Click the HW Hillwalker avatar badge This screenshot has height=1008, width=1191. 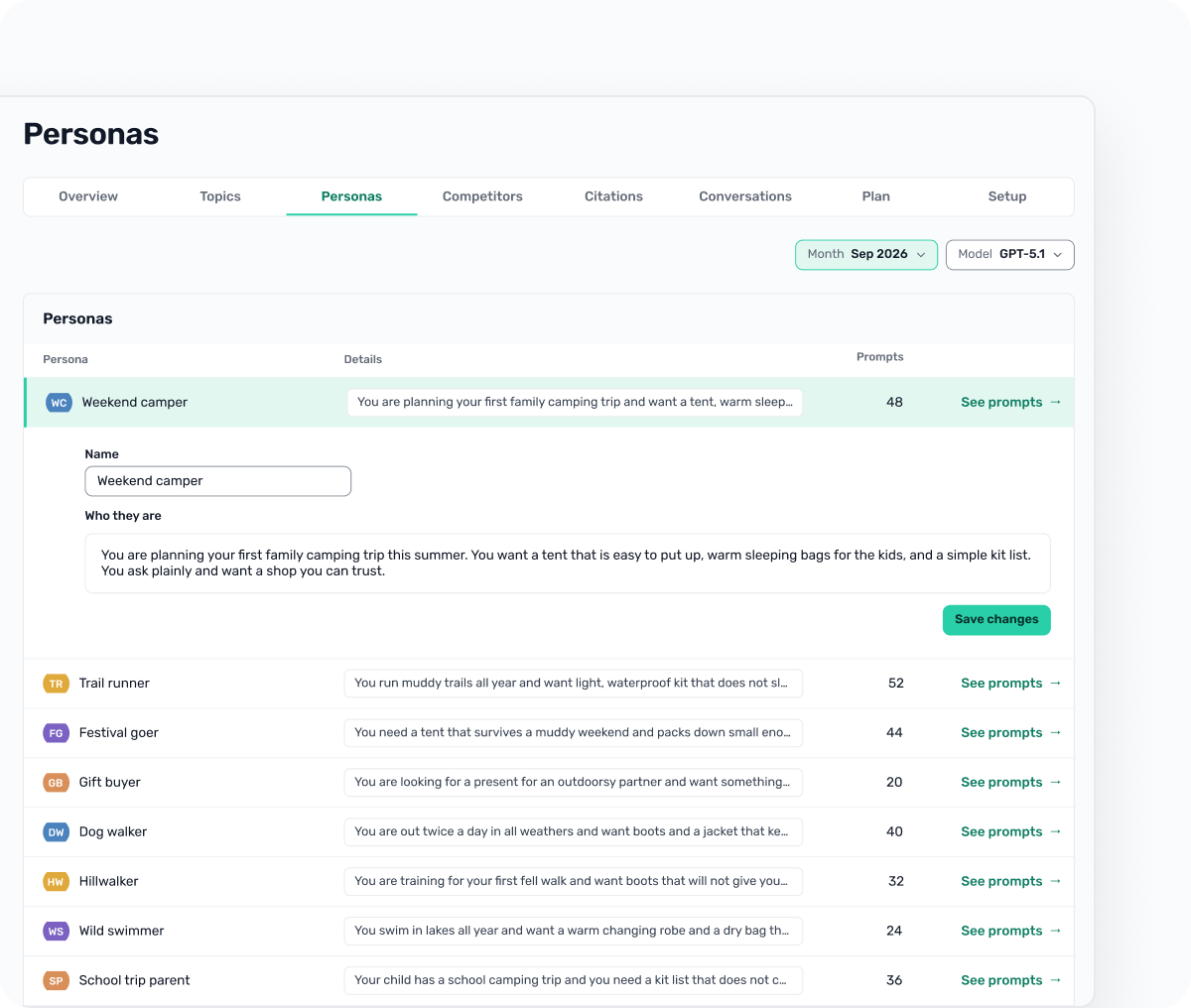pyautogui.click(x=56, y=882)
